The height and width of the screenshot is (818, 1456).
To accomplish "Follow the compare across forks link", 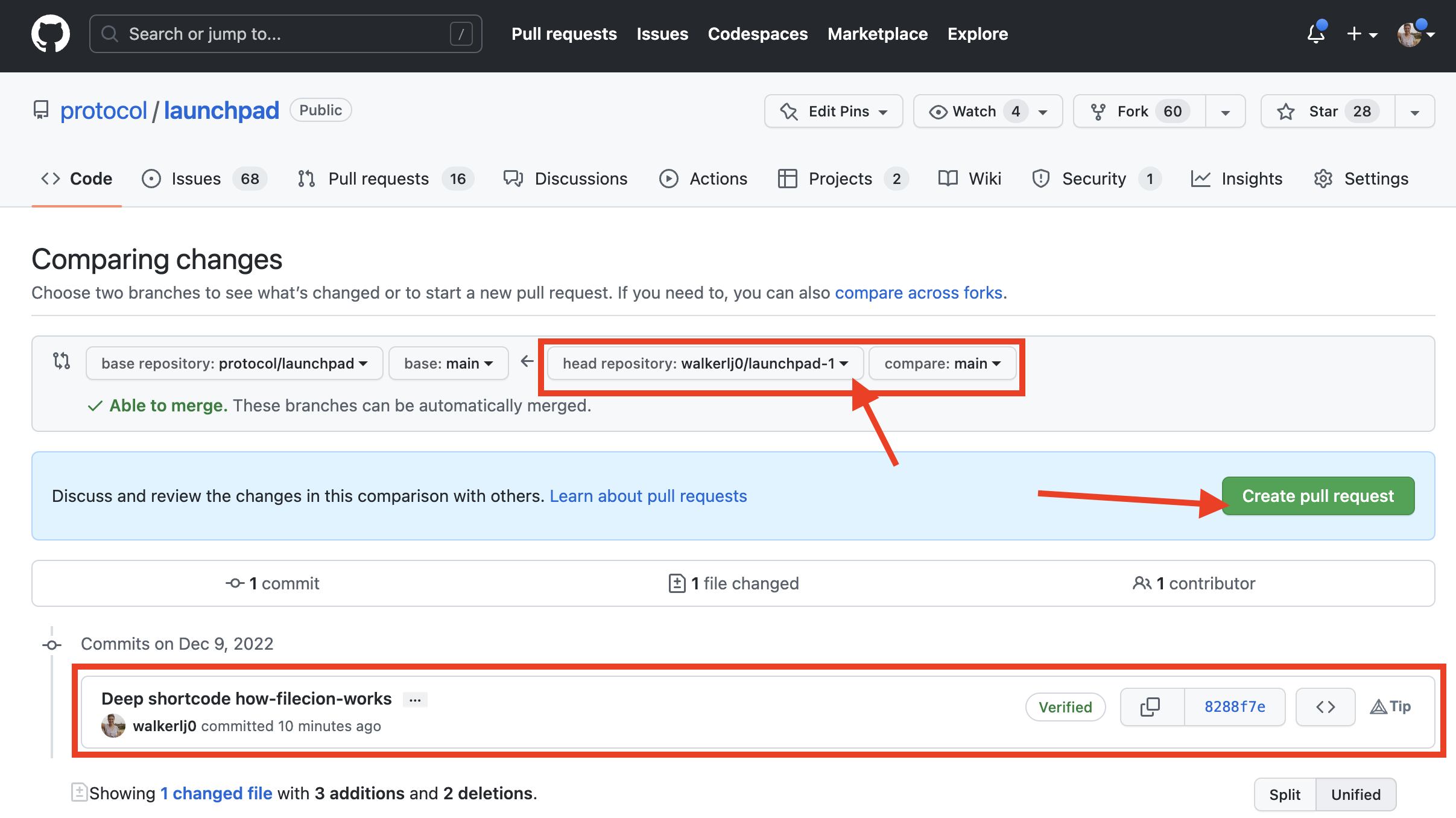I will pos(919,293).
